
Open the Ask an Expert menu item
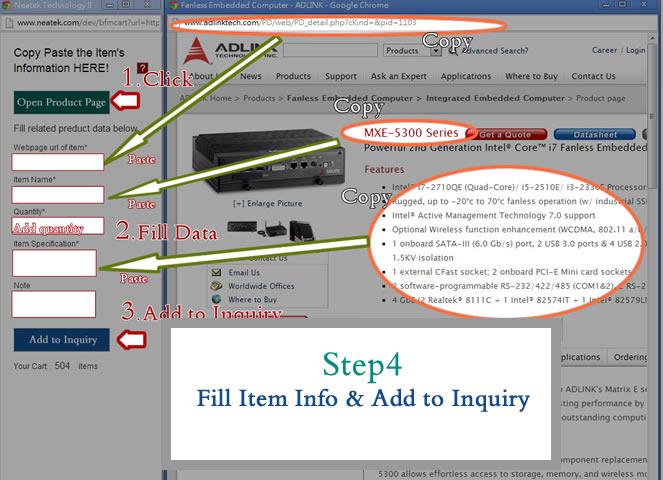pyautogui.click(x=399, y=76)
